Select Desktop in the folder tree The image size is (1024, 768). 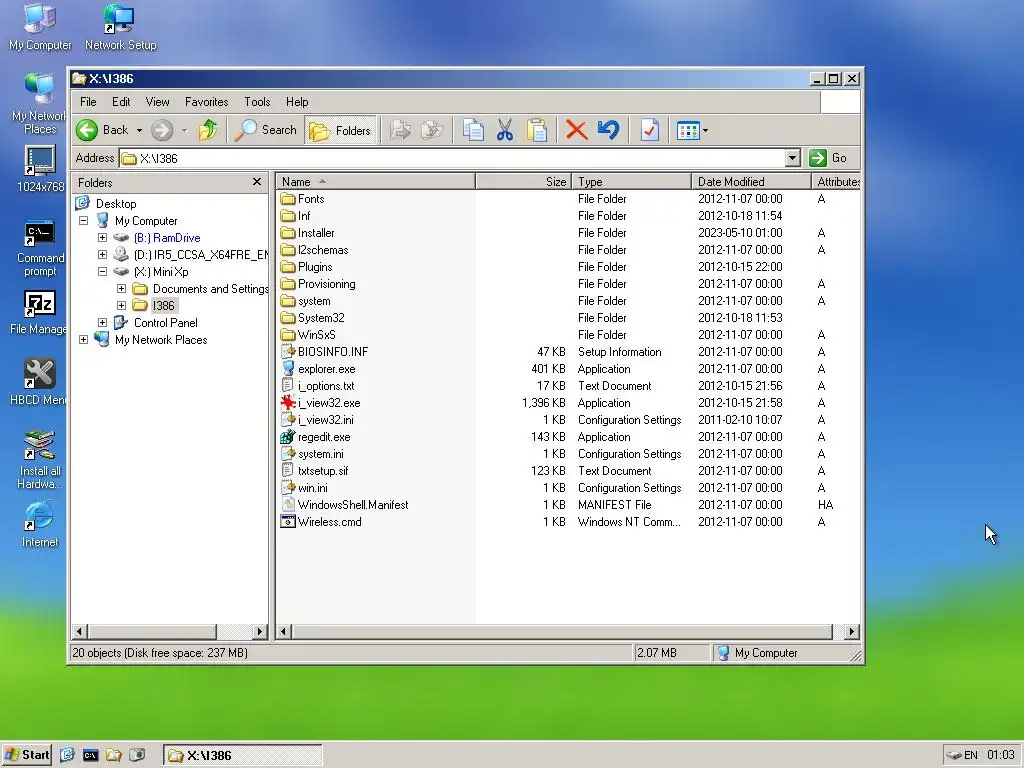(x=116, y=204)
